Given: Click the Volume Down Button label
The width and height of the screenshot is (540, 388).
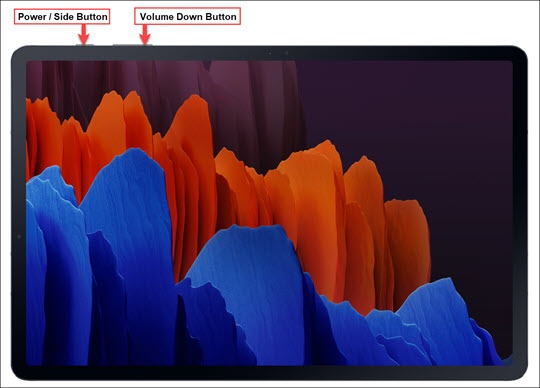Looking at the screenshot, I should point(187,17).
